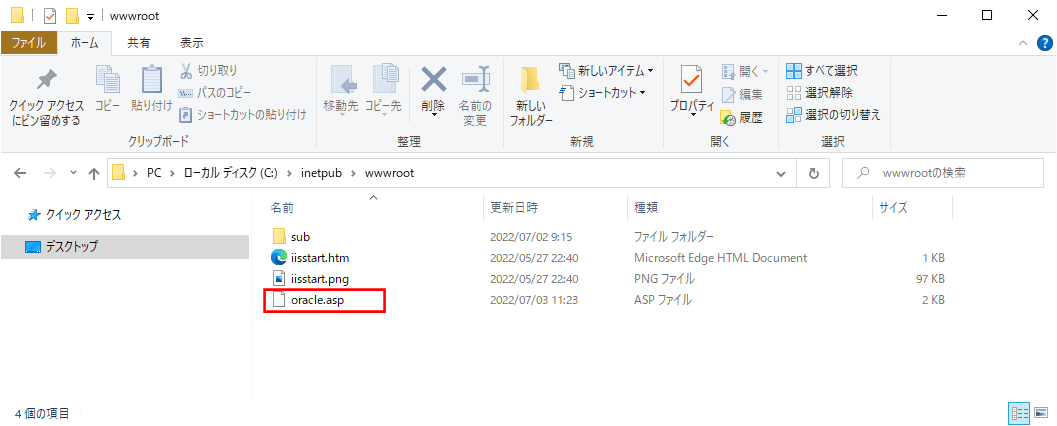The image size is (1057, 426).
Task: Switch to large icons view in status bar
Action: [1041, 413]
